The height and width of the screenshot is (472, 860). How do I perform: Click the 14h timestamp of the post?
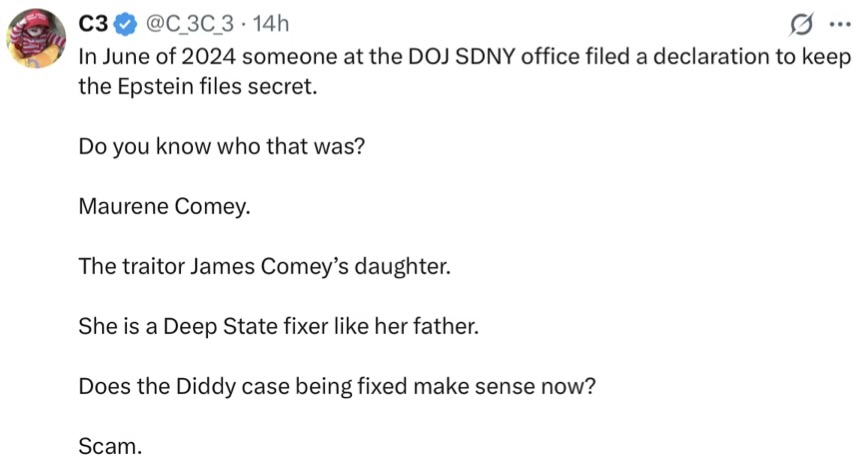click(x=271, y=24)
